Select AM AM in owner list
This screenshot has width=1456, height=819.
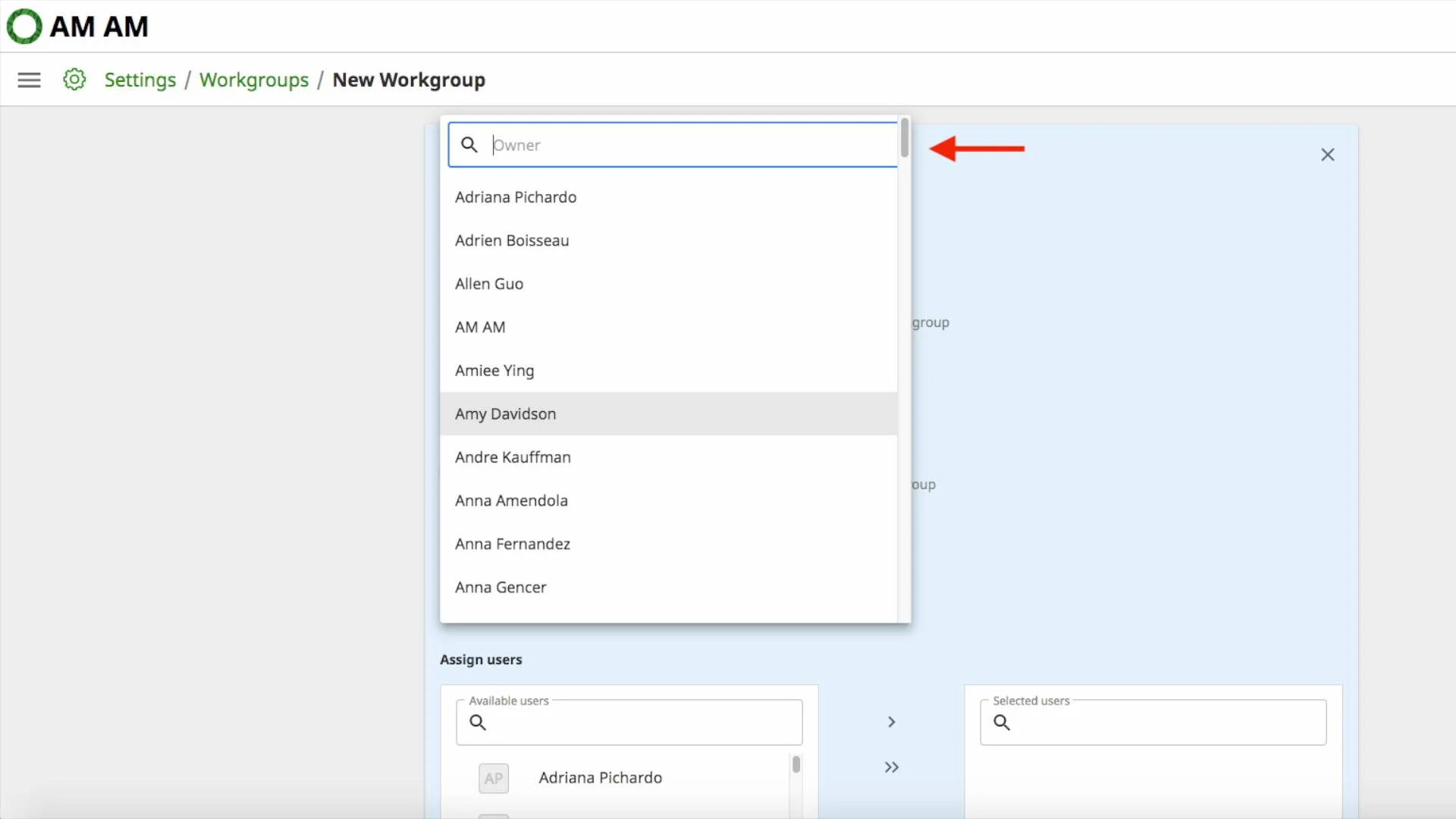[669, 327]
